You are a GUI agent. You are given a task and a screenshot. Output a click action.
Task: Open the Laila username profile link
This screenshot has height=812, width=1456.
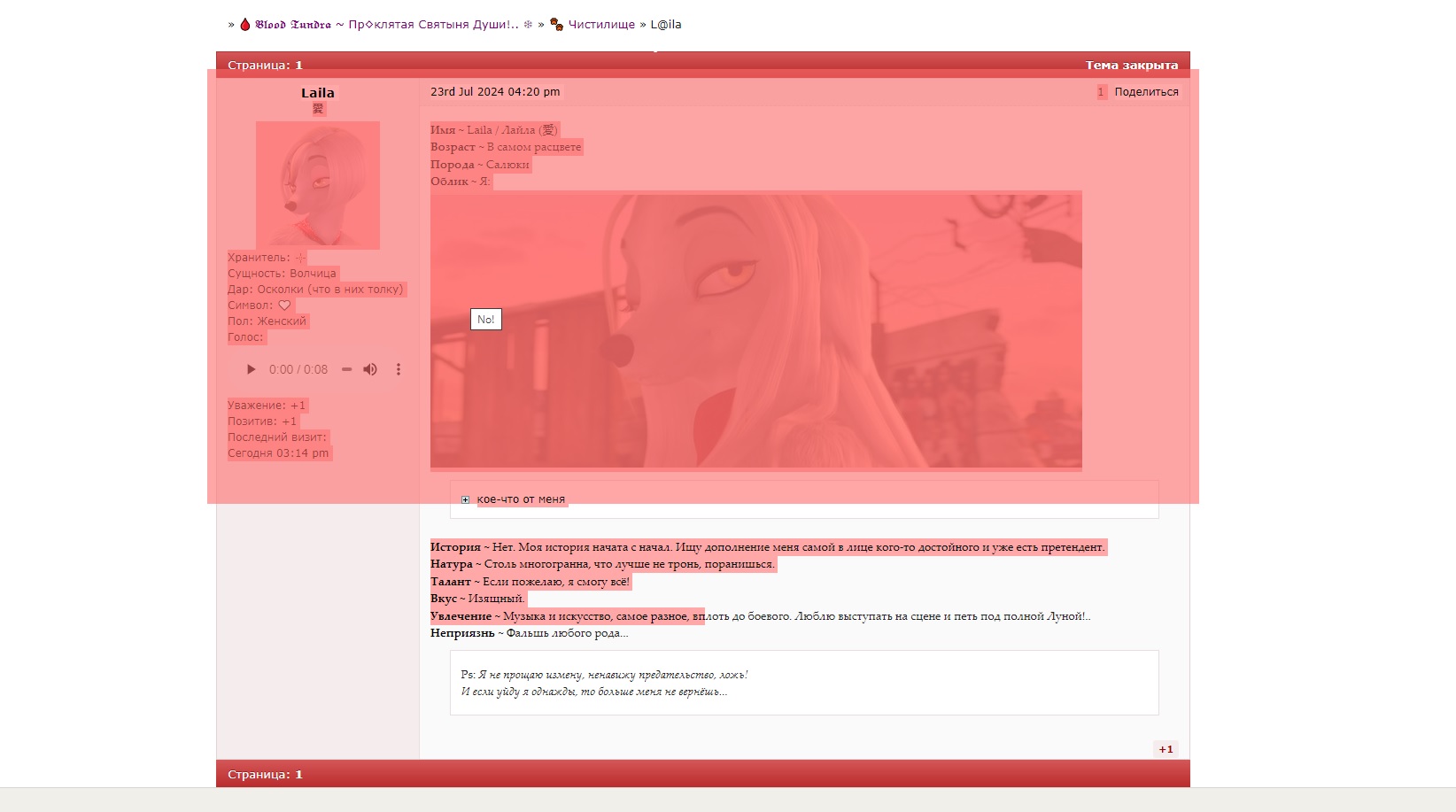click(318, 93)
